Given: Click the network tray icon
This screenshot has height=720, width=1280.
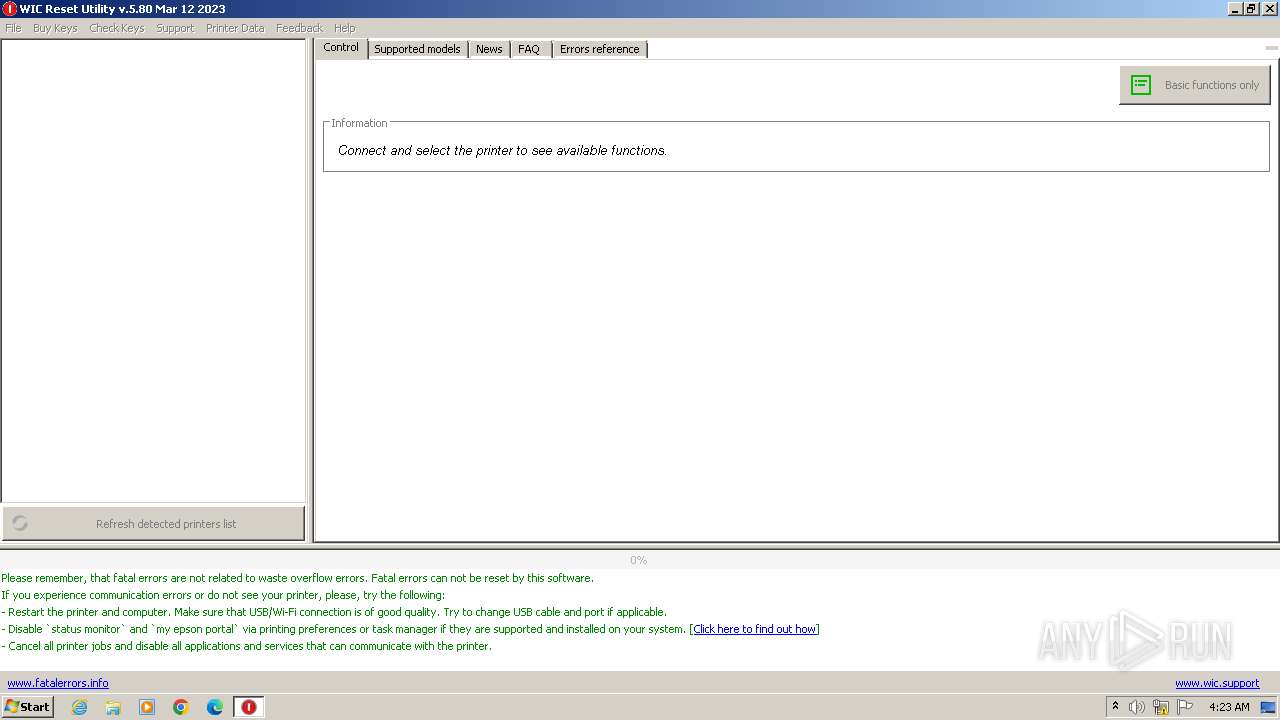Looking at the screenshot, I should [1161, 707].
